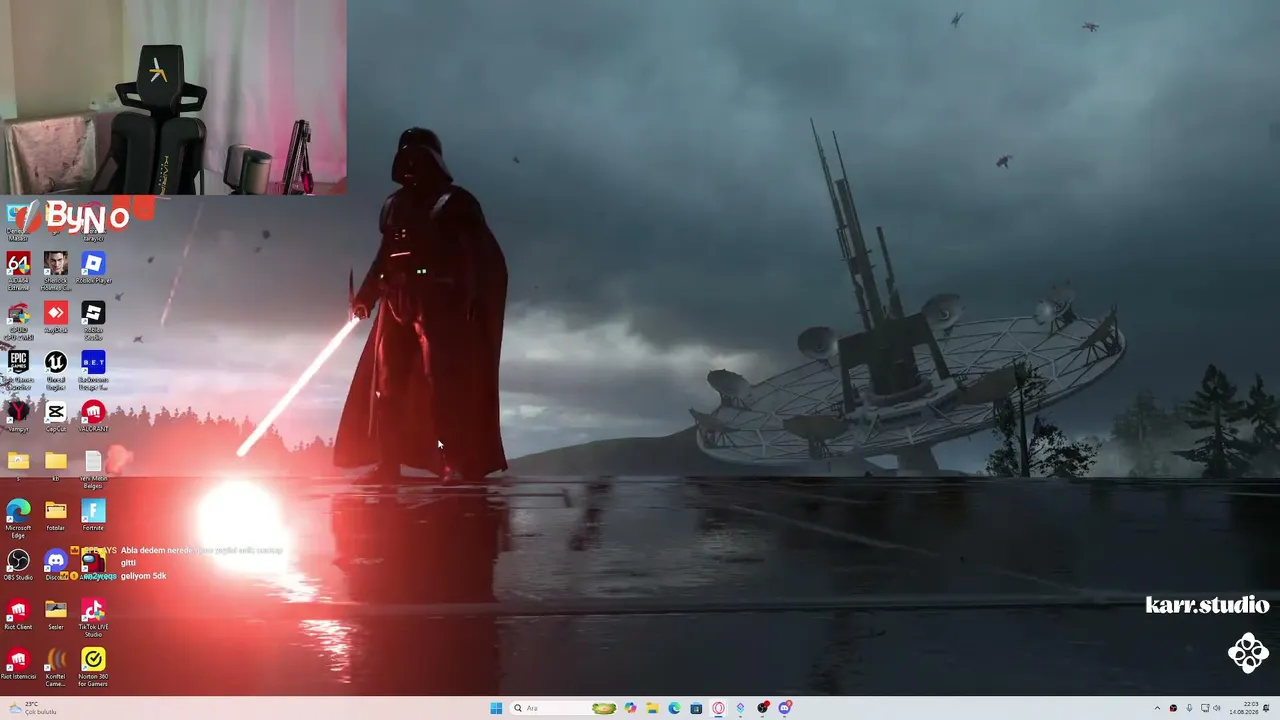
Task: Open the Konftel Camera desktop shortcut
Action: [x=56, y=668]
